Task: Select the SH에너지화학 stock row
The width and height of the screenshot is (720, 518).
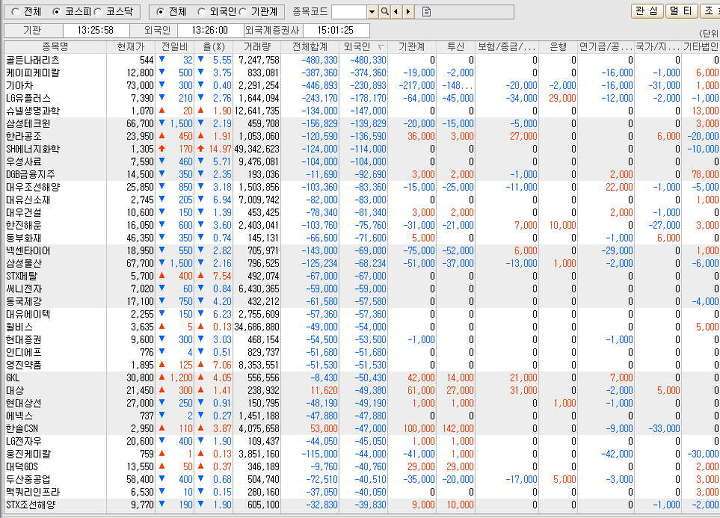Action: click(x=362, y=149)
